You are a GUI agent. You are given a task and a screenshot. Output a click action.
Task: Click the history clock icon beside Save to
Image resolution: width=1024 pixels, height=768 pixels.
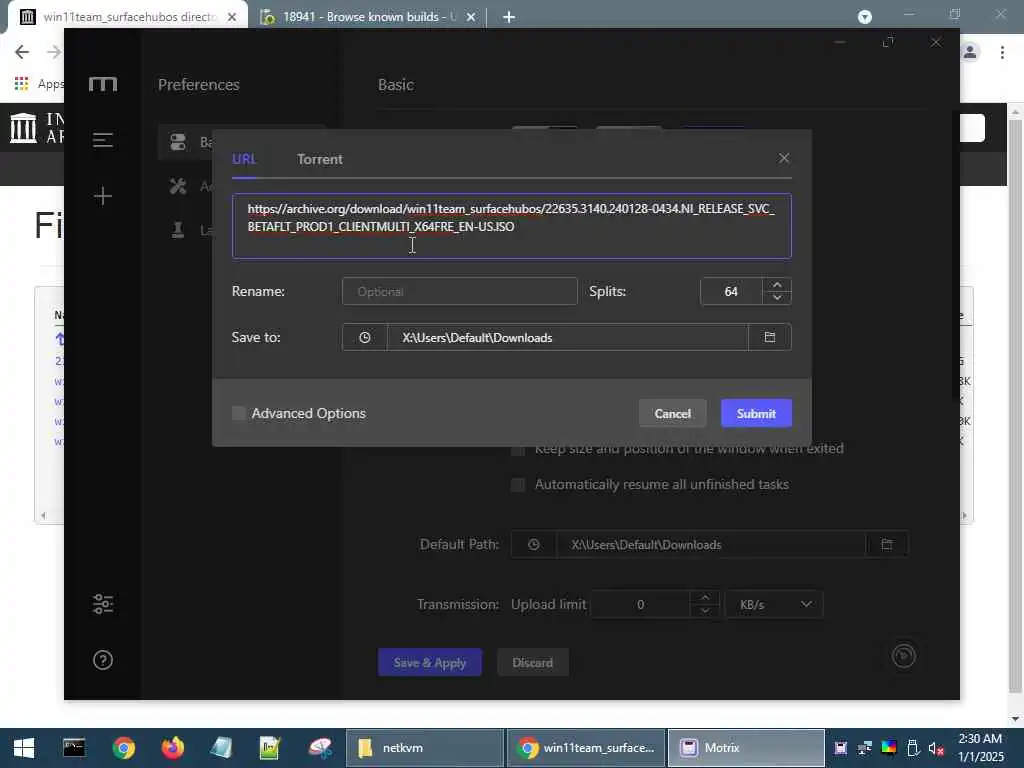pos(364,338)
